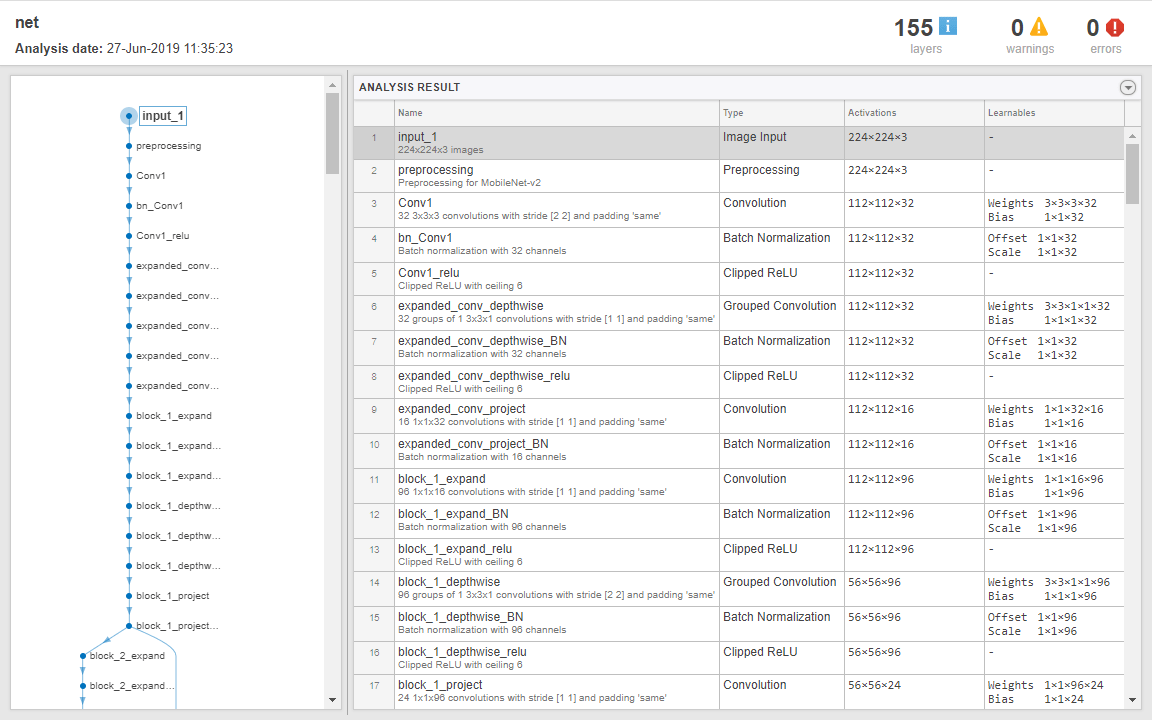Click the table scrollbar down arrow
The height and width of the screenshot is (720, 1152).
tap(1132, 700)
